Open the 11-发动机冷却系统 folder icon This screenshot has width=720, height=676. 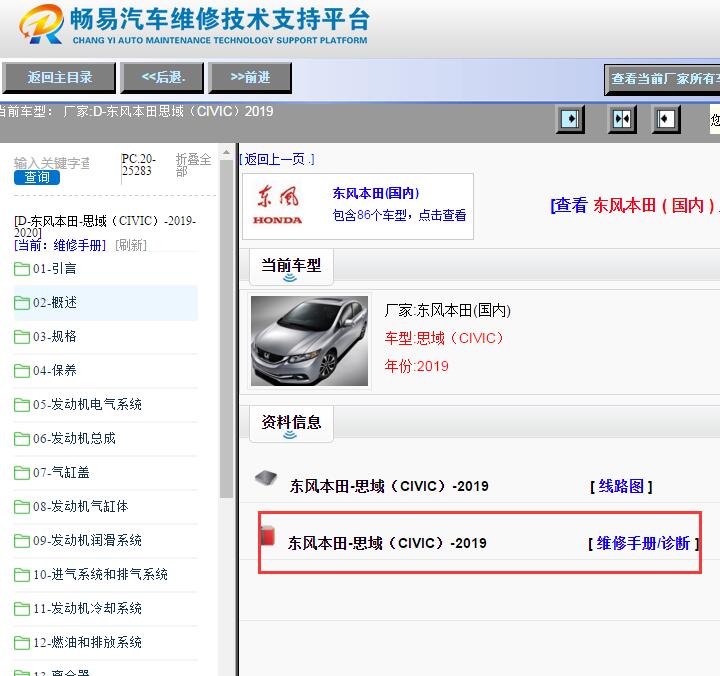(22, 608)
